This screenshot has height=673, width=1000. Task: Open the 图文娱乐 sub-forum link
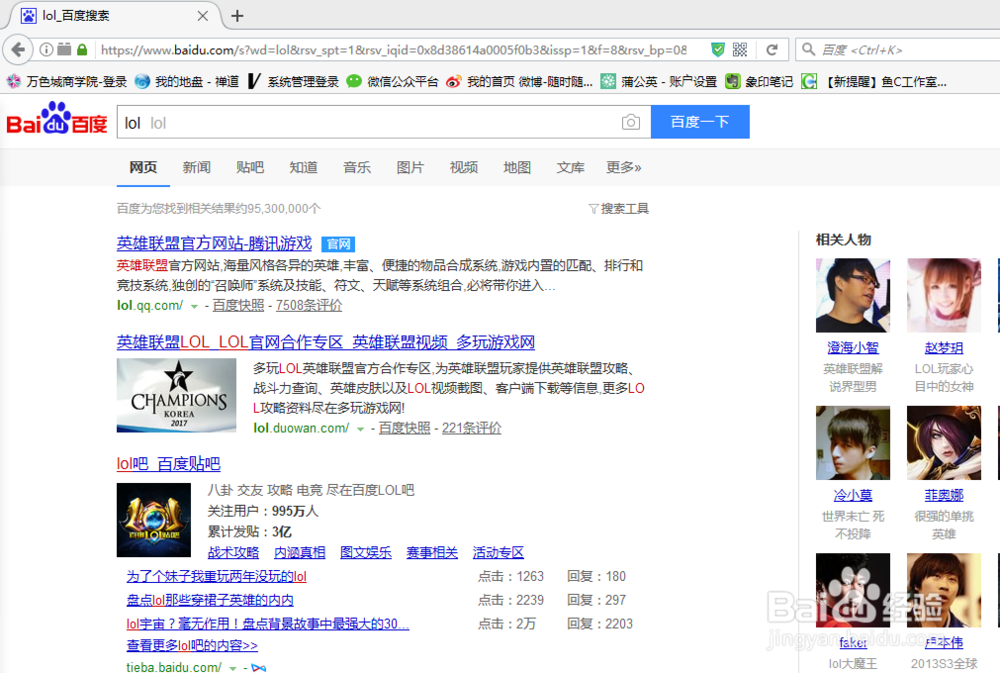click(365, 552)
